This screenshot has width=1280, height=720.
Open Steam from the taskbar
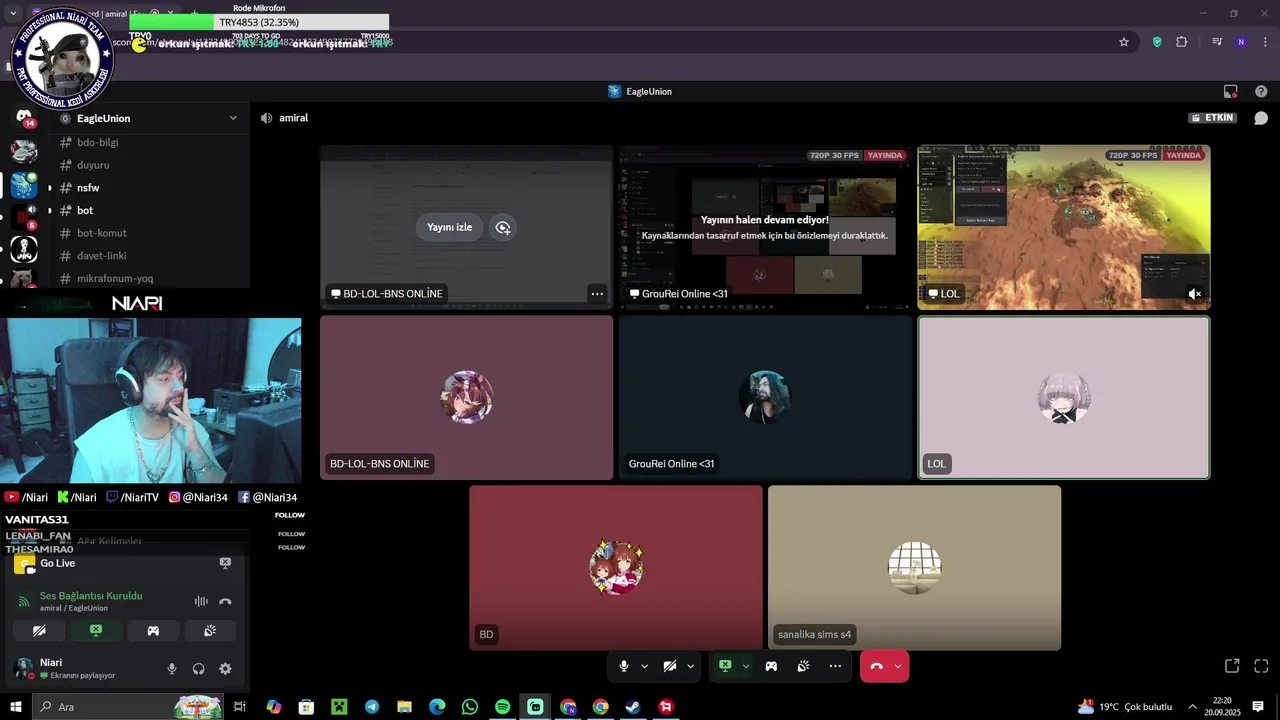[x=633, y=707]
